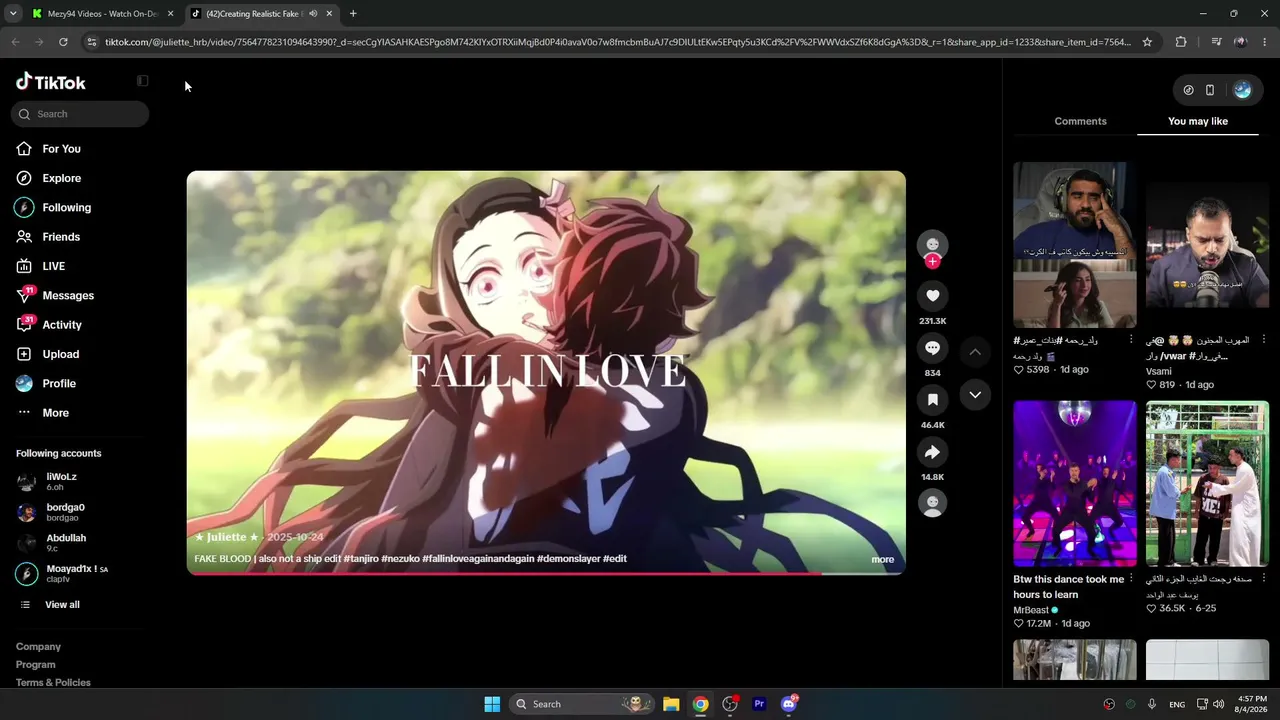
Task: Open options for the 5398-likes video
Action: point(1131,340)
